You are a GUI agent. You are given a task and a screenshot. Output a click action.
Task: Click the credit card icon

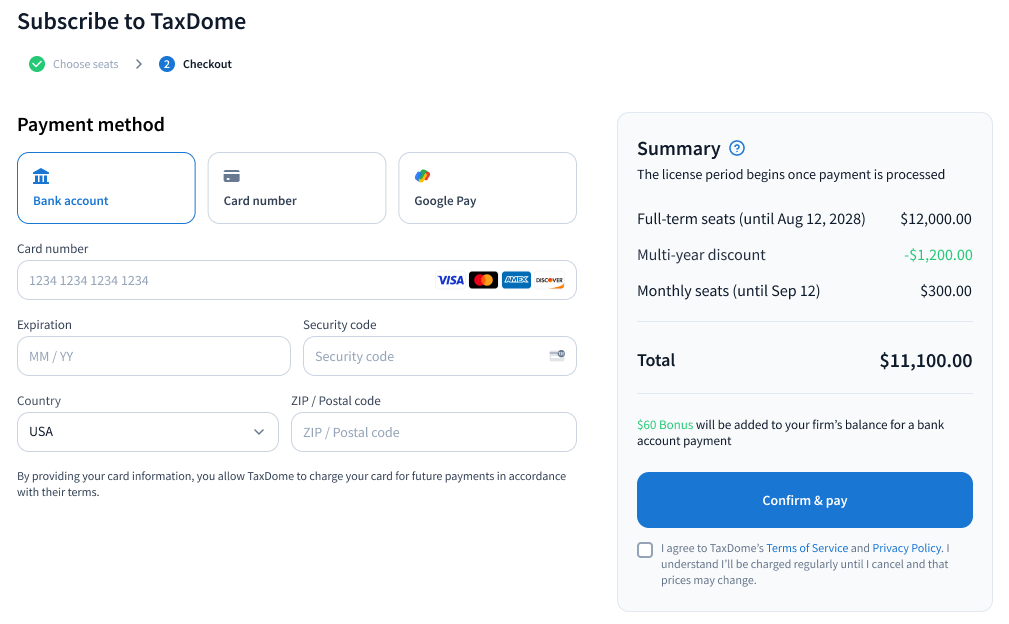[x=232, y=176]
